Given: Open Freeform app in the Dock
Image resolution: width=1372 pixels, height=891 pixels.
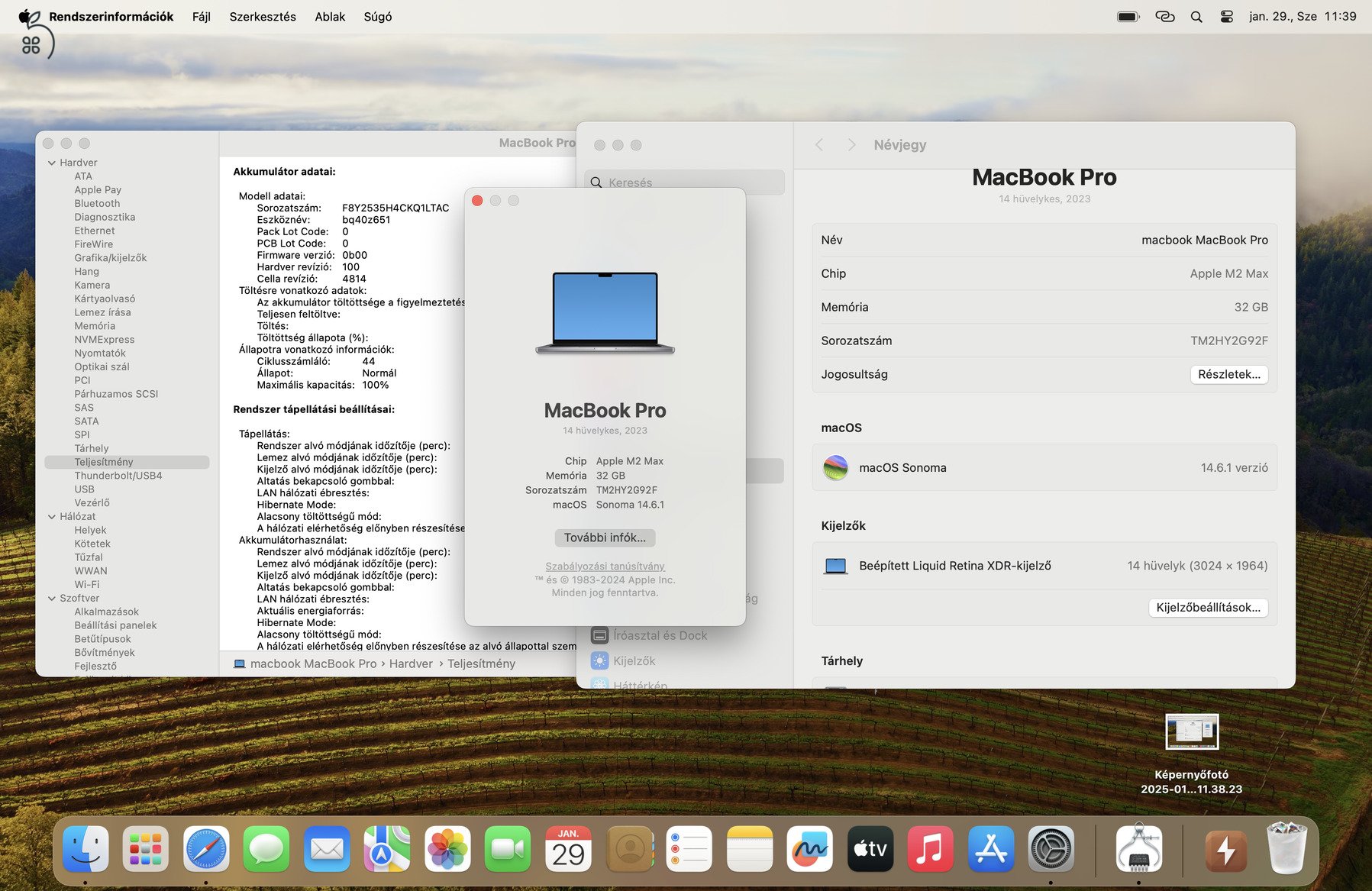Looking at the screenshot, I should coord(810,848).
